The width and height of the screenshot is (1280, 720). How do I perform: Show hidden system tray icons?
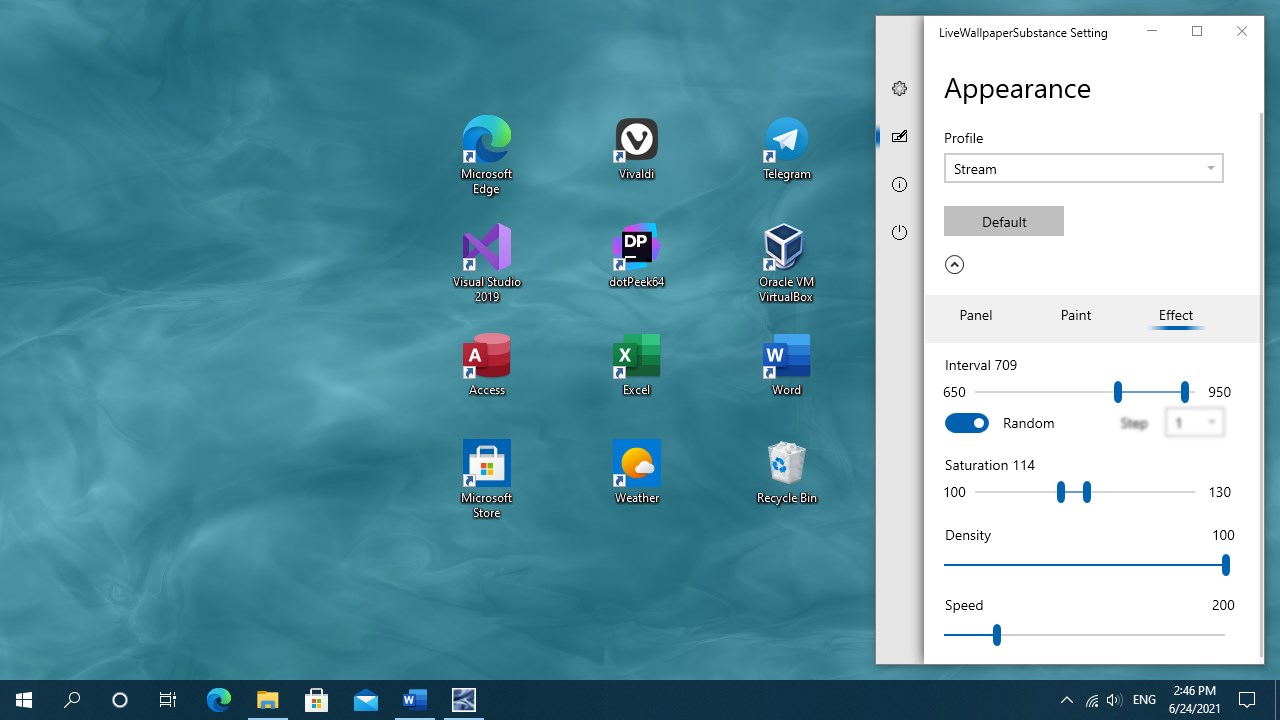(x=1066, y=700)
